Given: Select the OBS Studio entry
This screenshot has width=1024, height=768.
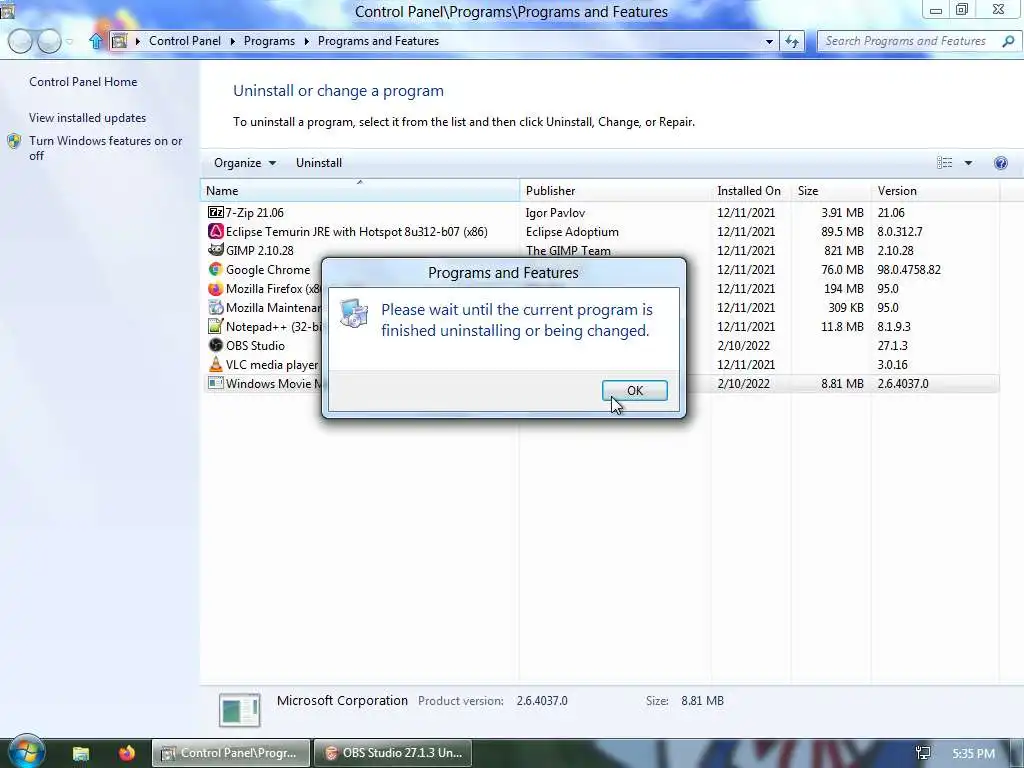Looking at the screenshot, I should coord(255,345).
